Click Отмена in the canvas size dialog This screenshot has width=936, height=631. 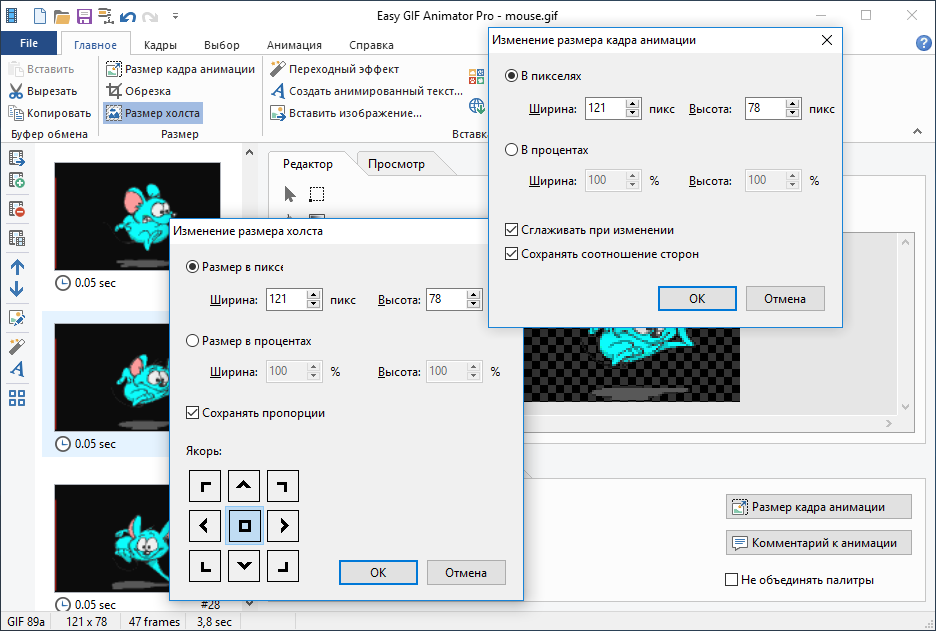pyautogui.click(x=466, y=572)
